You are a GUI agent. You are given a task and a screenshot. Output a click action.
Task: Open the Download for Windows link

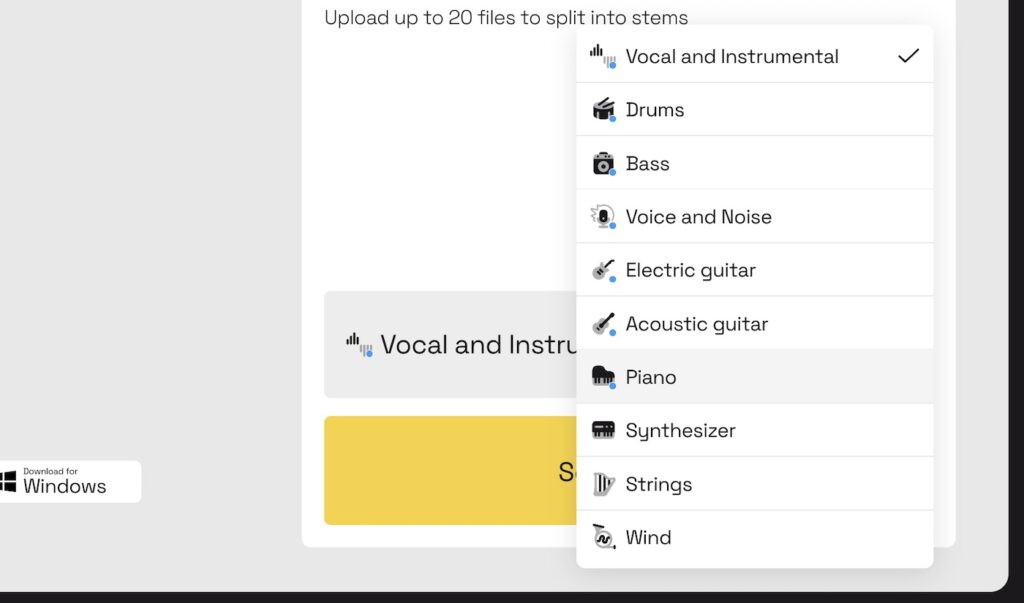66,482
